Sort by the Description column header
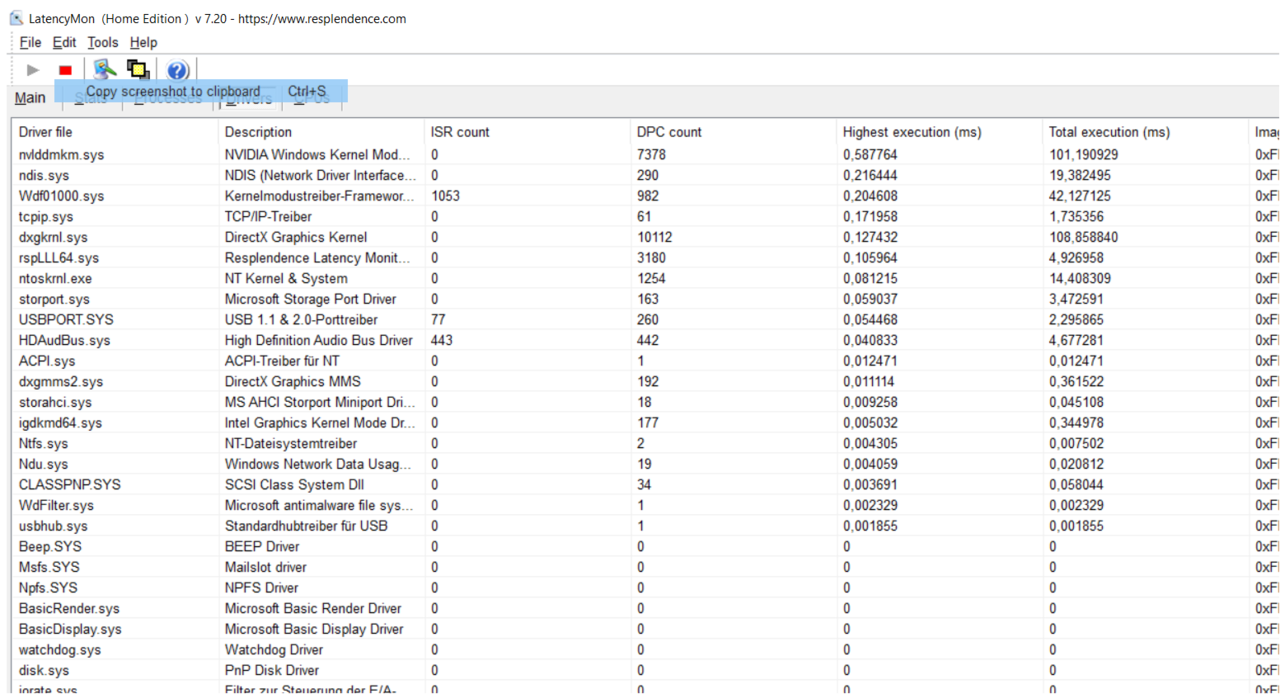 (x=321, y=132)
